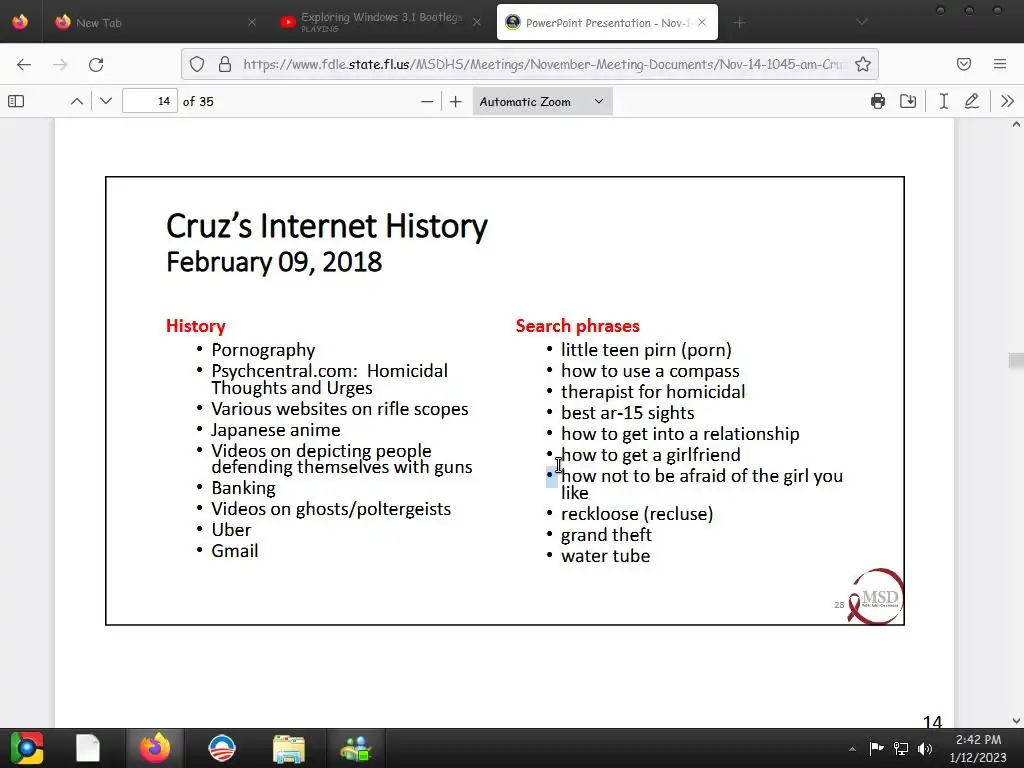Close the YouTube video tab
Image resolution: width=1024 pixels, height=768 pixels.
[x=477, y=22]
